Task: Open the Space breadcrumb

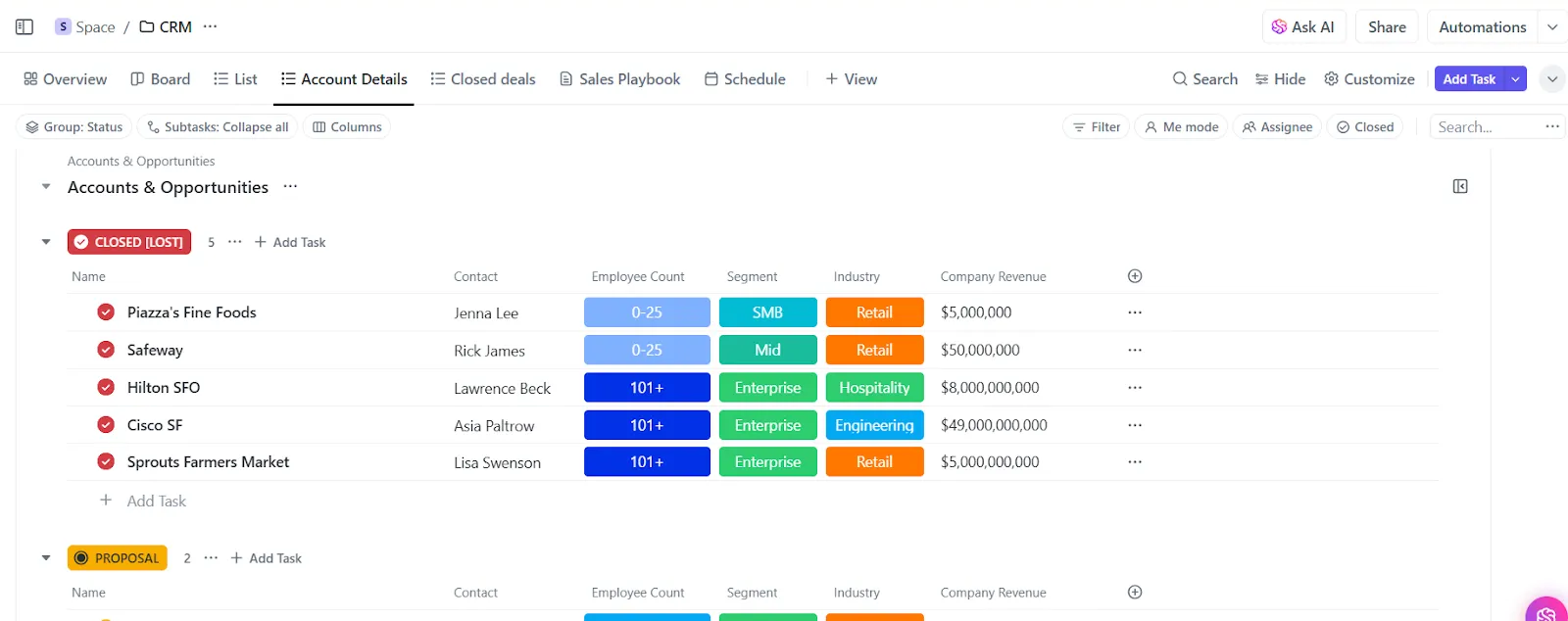Action: [x=85, y=26]
